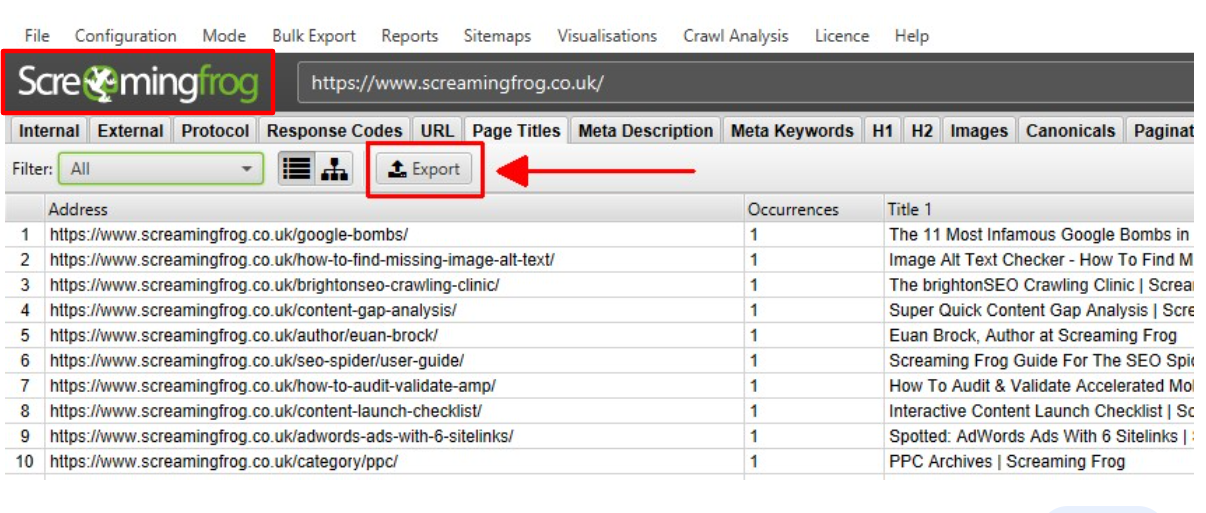Click the Export button

[x=425, y=169]
